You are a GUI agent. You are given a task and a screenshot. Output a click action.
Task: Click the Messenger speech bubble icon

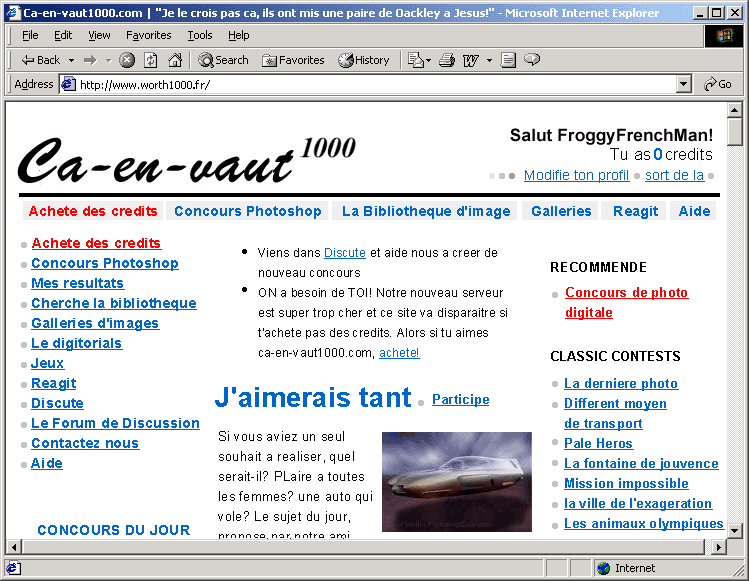(x=532, y=60)
